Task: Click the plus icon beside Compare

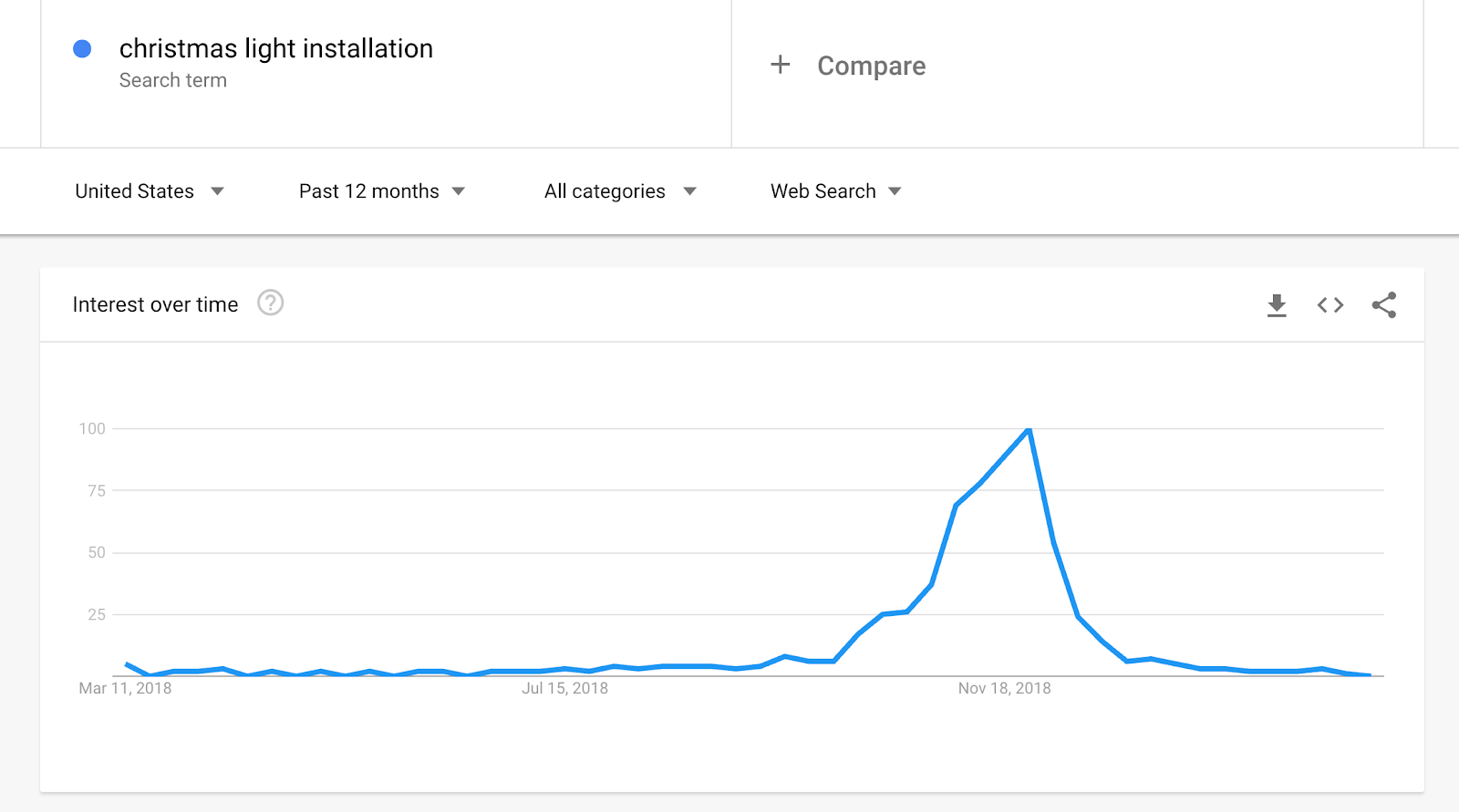Action: click(780, 65)
